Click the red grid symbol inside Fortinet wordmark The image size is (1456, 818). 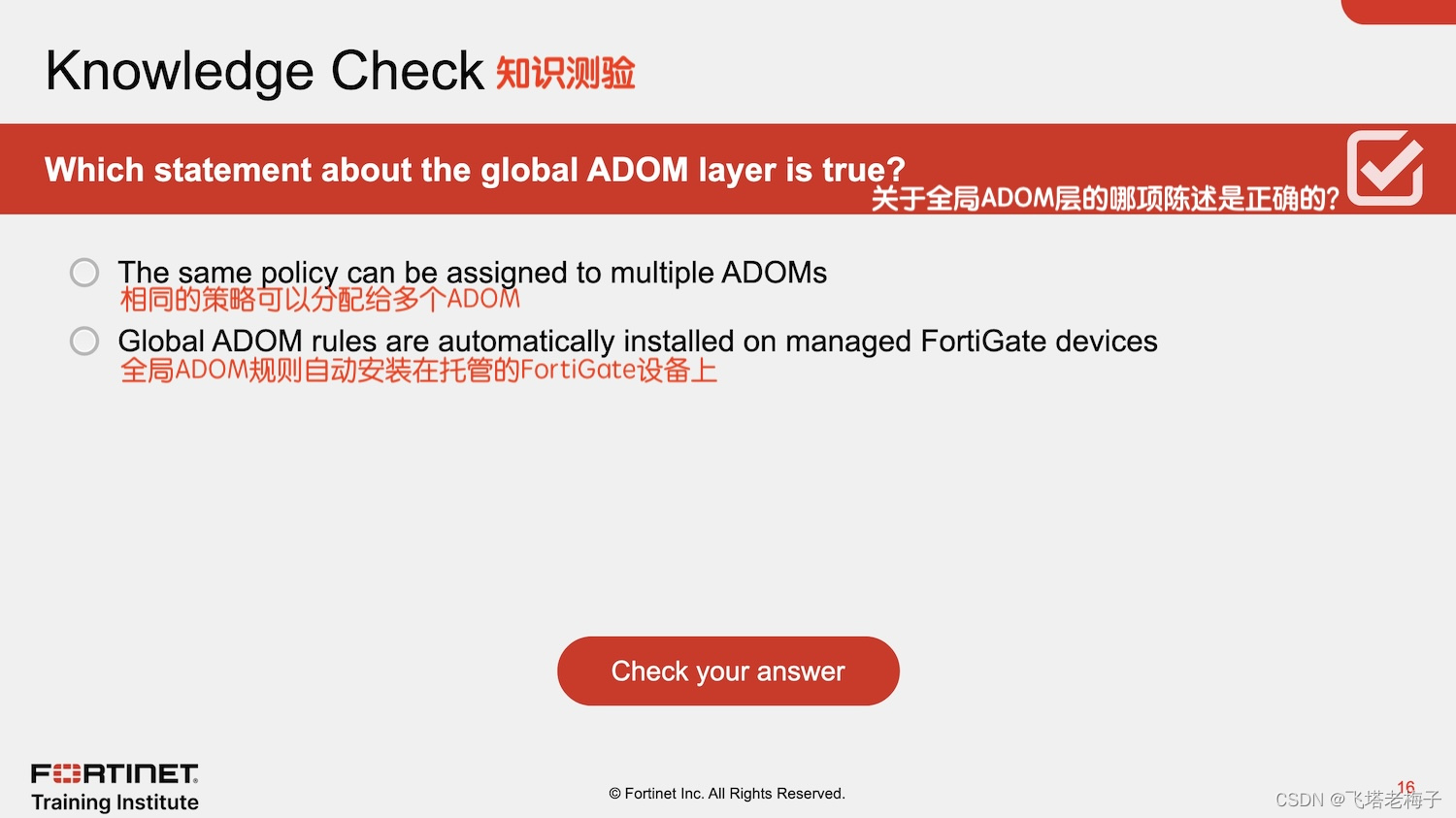click(67, 773)
